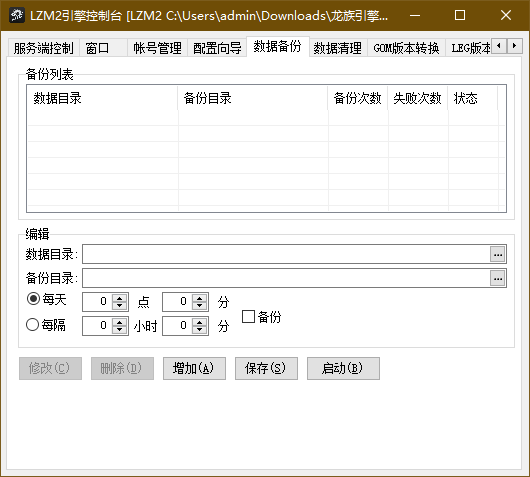Image resolution: width=530 pixels, height=477 pixels.
Task: Click the LZM2 app icon in title bar
Action: click(17, 15)
